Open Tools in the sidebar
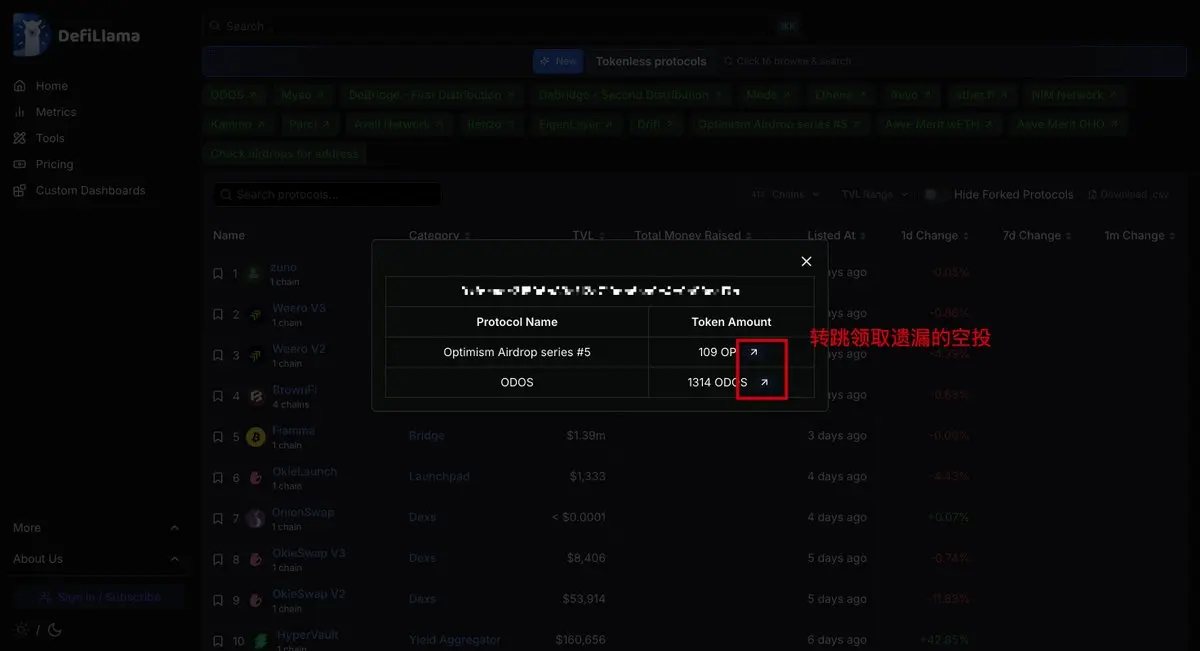Image resolution: width=1200 pixels, height=651 pixels. tap(50, 138)
